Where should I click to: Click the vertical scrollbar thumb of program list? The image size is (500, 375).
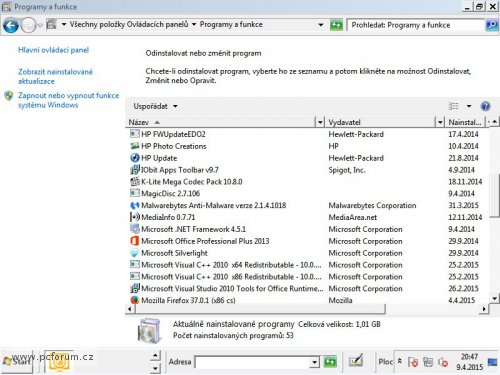495,195
